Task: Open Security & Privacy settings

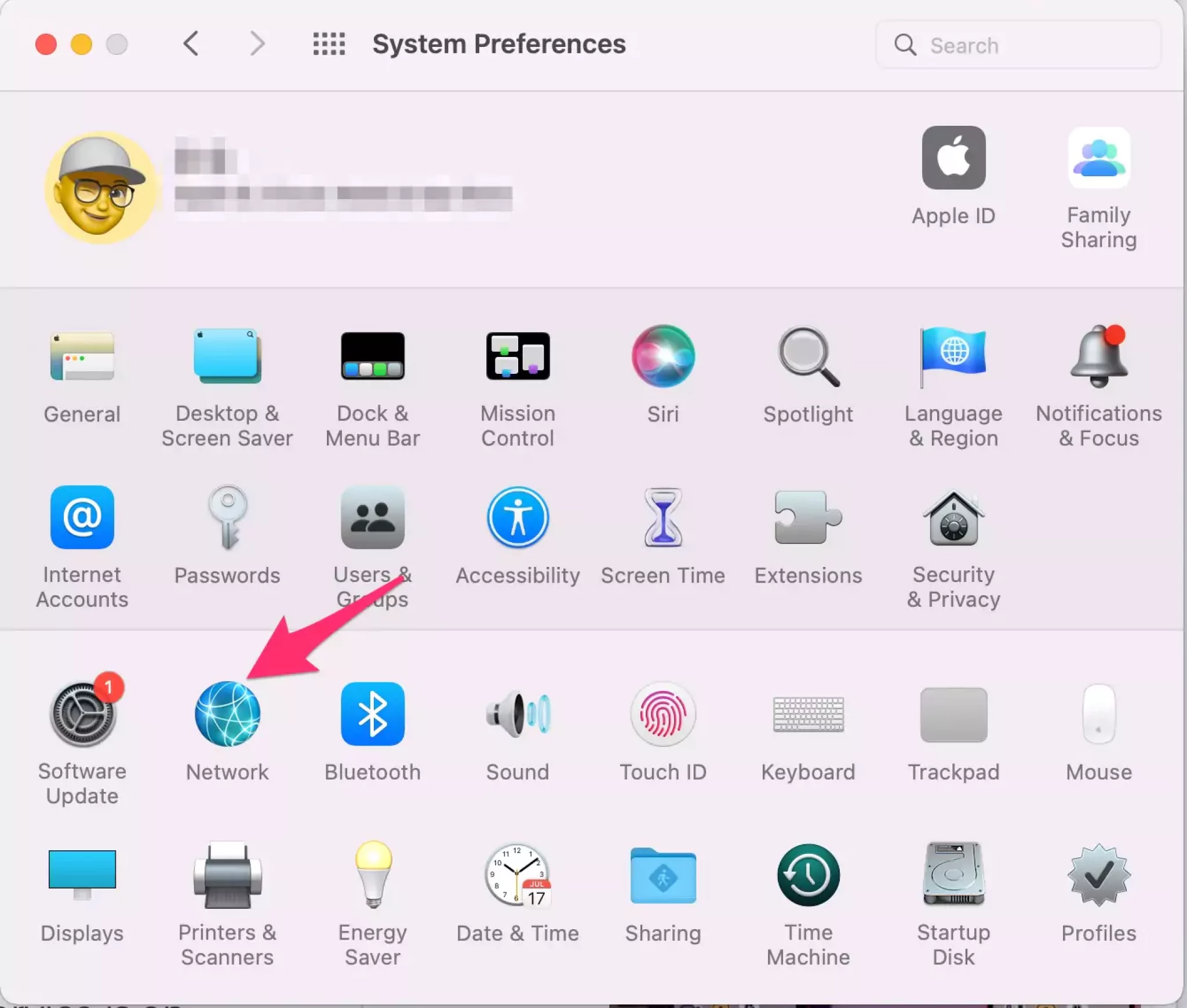Action: coord(953,518)
